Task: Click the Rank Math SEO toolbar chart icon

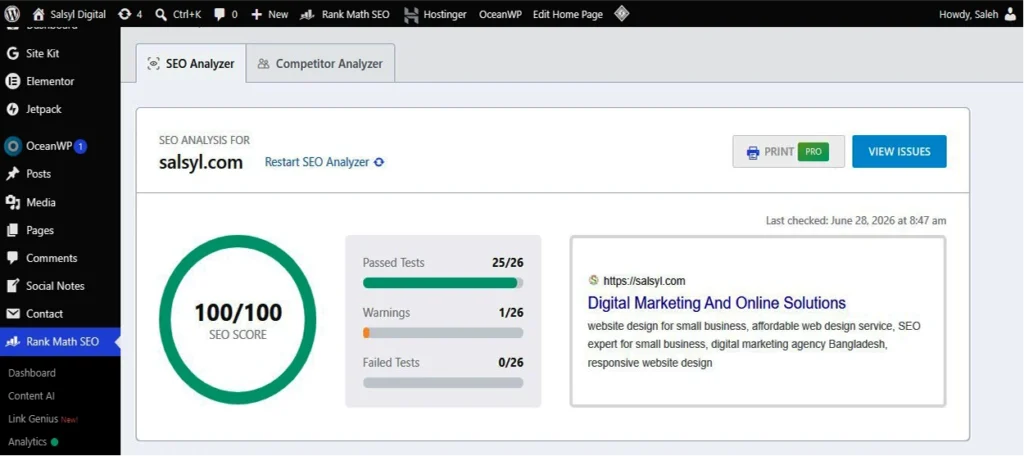Action: [x=307, y=14]
